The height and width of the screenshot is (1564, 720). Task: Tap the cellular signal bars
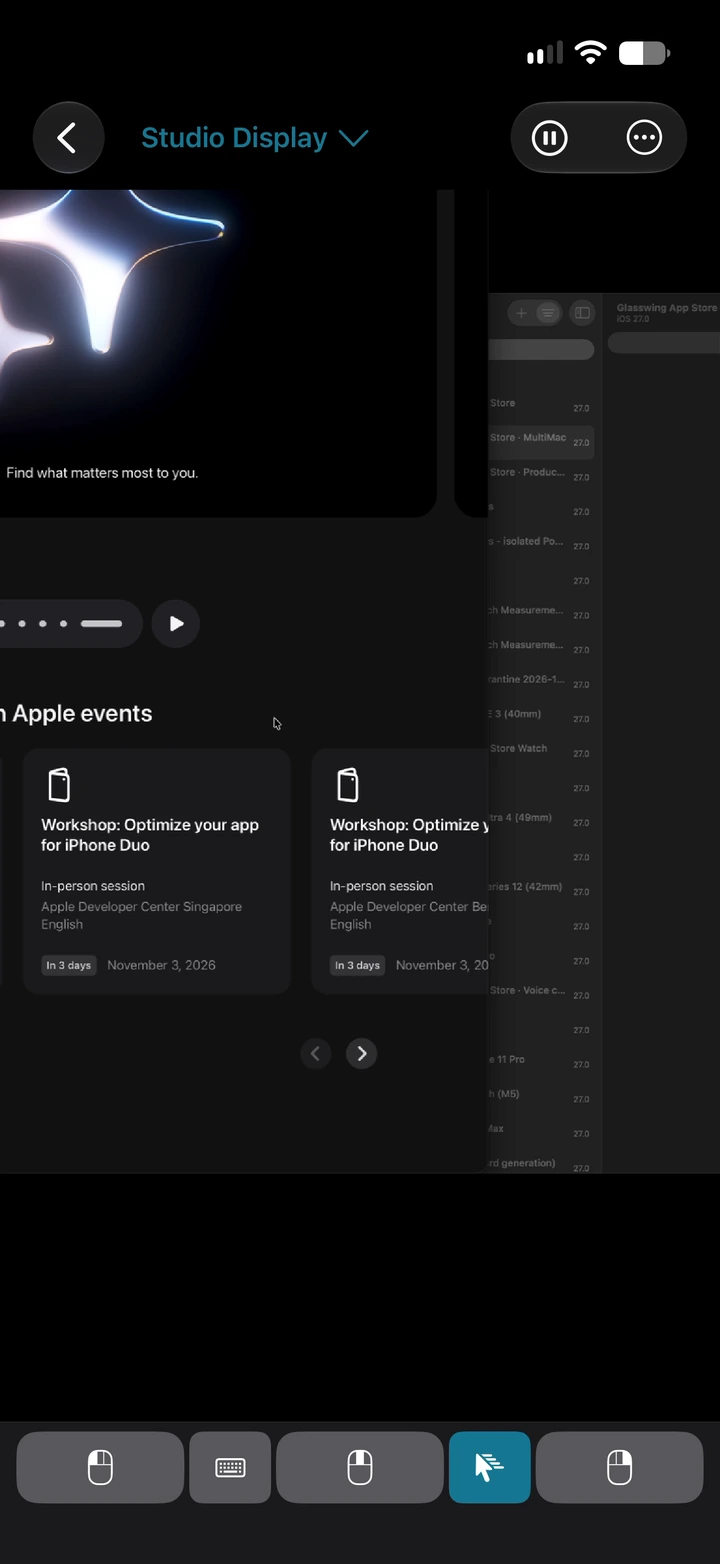(545, 54)
